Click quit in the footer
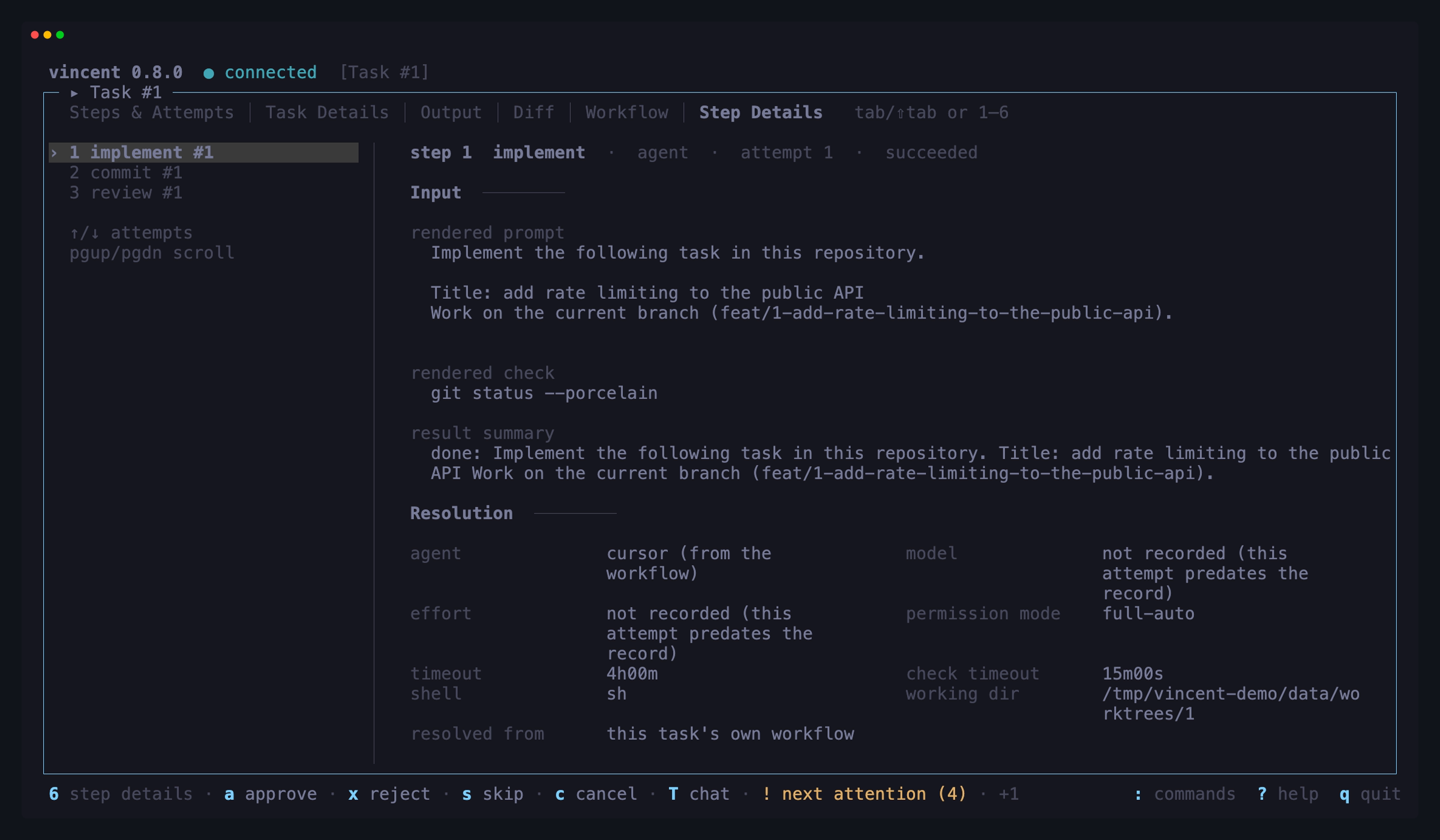The image size is (1440, 840). (1370, 794)
